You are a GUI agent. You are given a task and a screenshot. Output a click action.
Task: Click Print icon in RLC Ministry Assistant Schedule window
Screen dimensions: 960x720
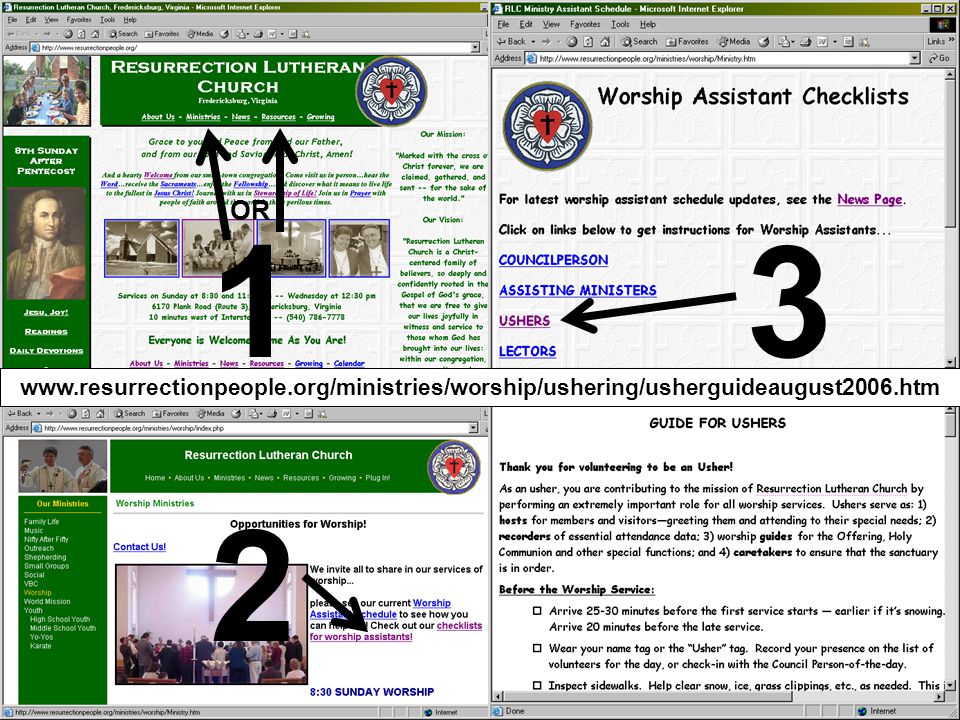tap(806, 42)
